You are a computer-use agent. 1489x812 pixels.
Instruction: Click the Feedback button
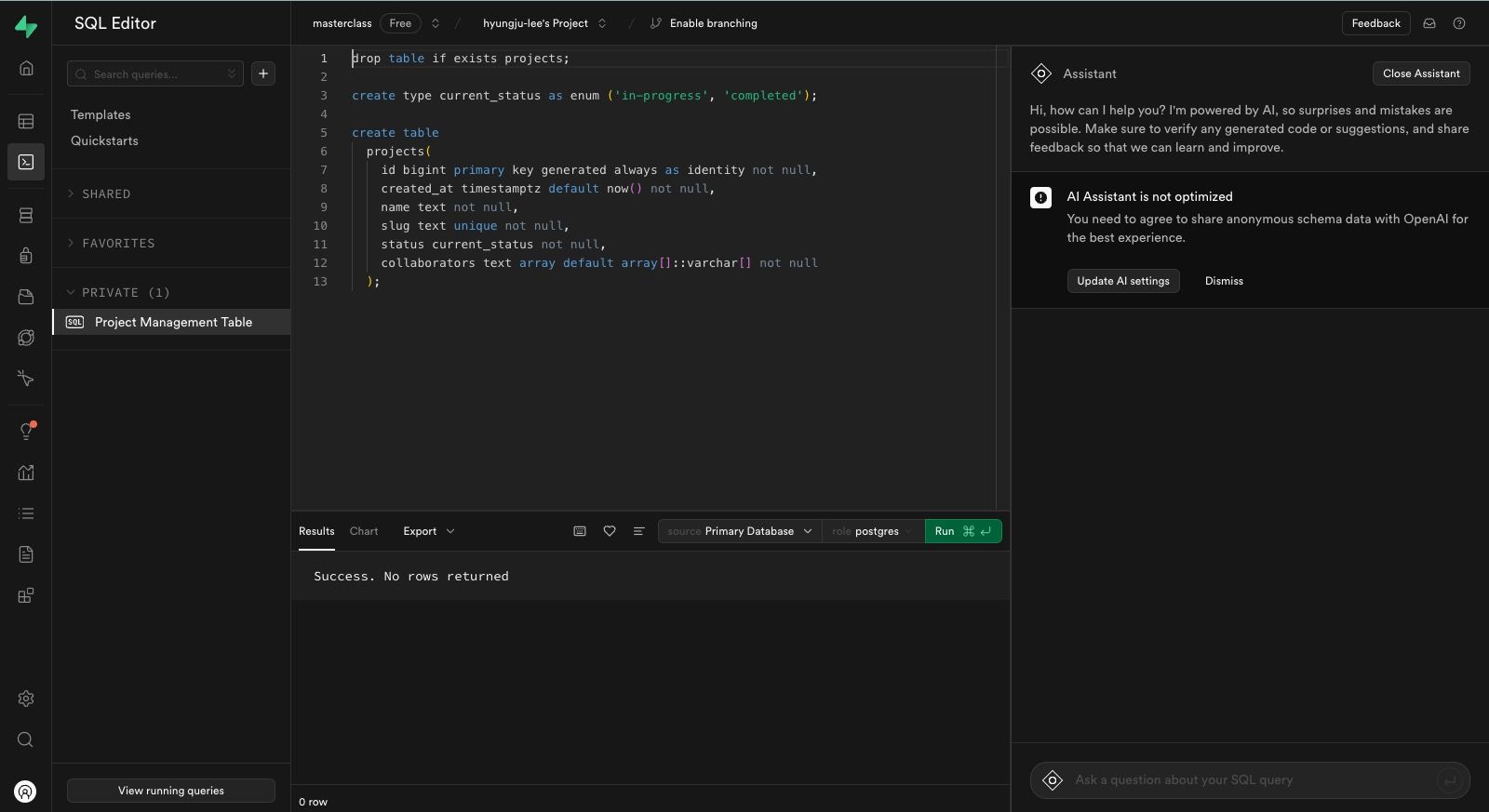coord(1375,23)
